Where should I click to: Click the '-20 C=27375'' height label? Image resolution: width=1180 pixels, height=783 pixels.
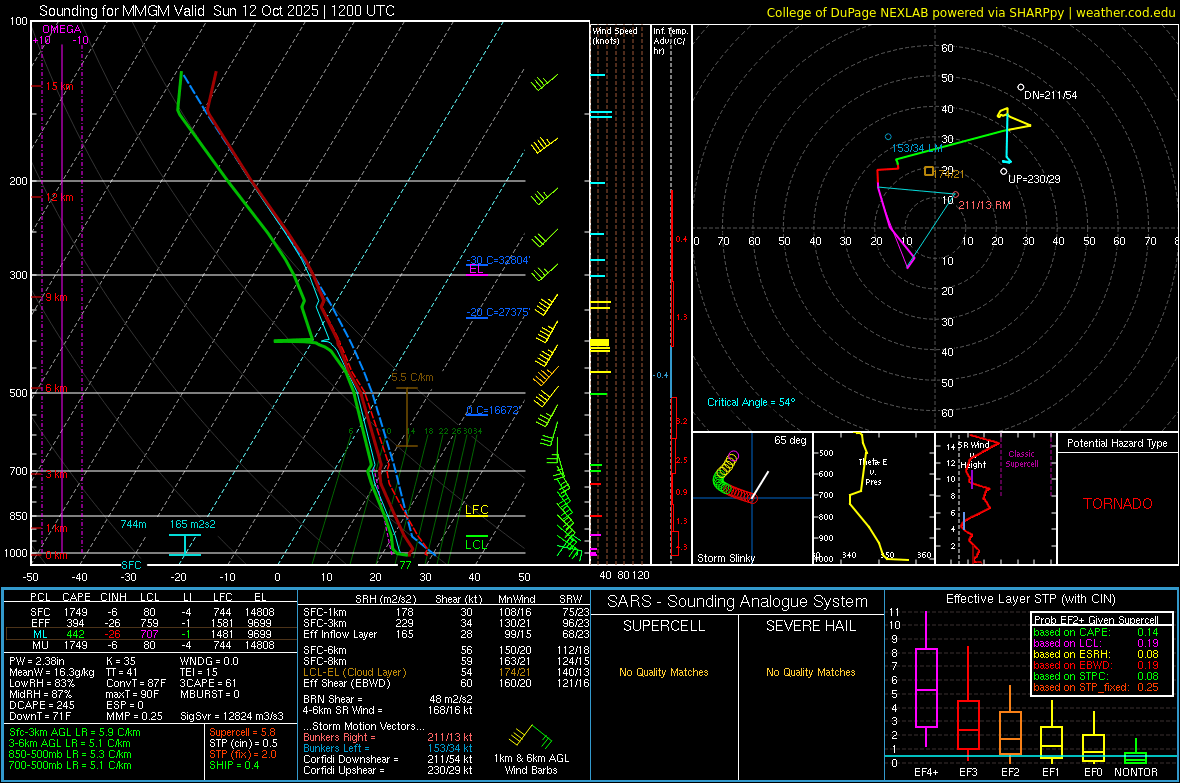point(498,312)
